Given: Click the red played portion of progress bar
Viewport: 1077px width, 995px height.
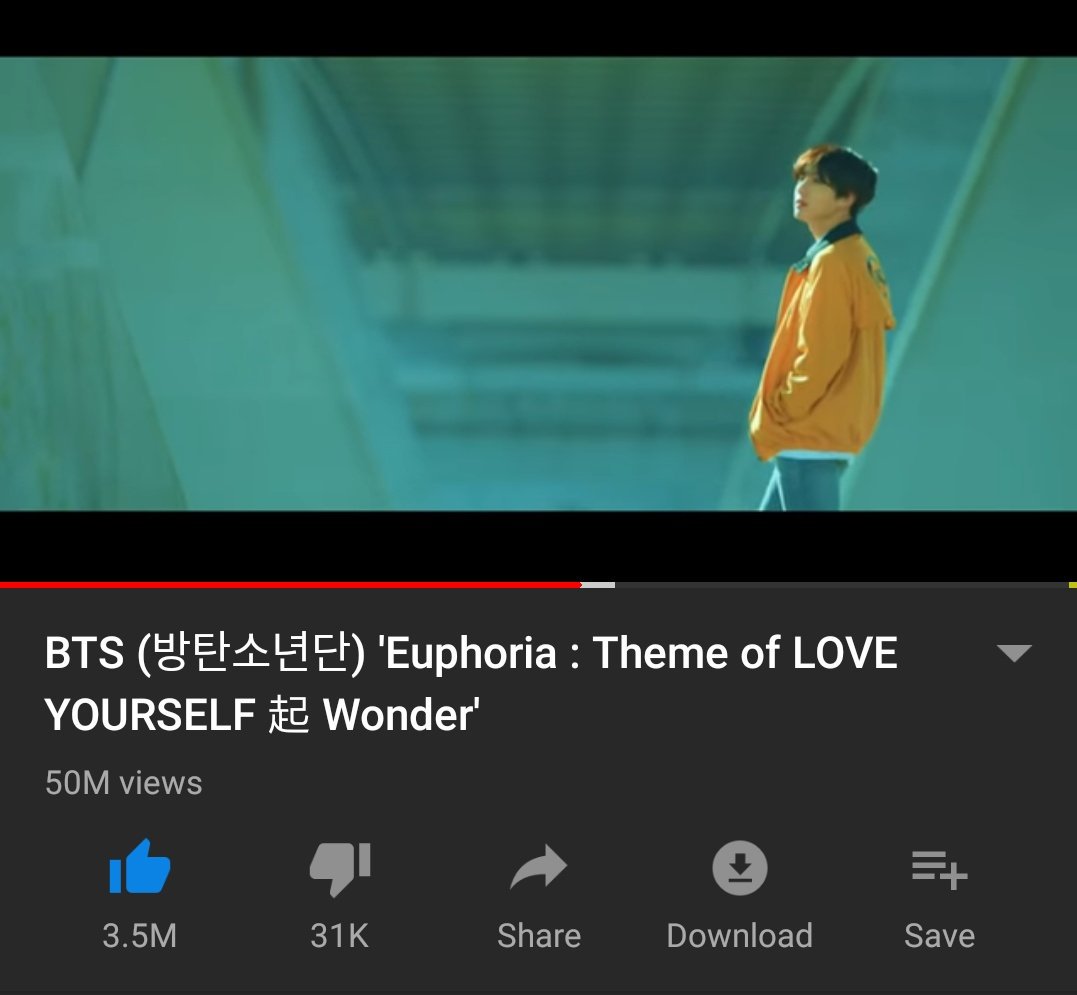Looking at the screenshot, I should (x=290, y=585).
